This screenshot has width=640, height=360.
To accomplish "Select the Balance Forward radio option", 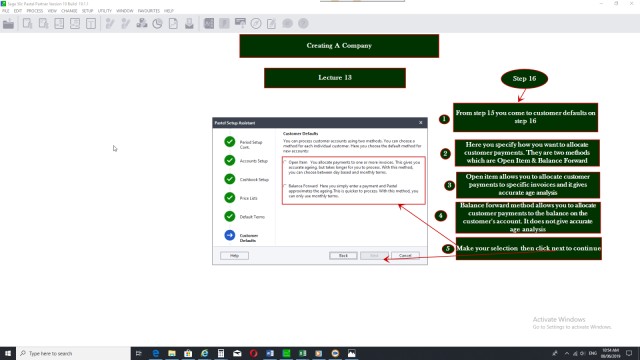I will [x=285, y=186].
